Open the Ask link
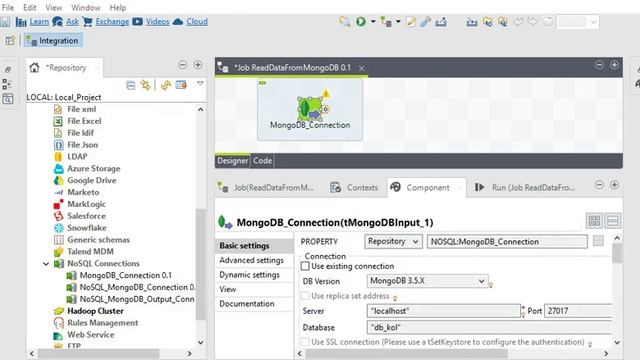 (x=72, y=22)
